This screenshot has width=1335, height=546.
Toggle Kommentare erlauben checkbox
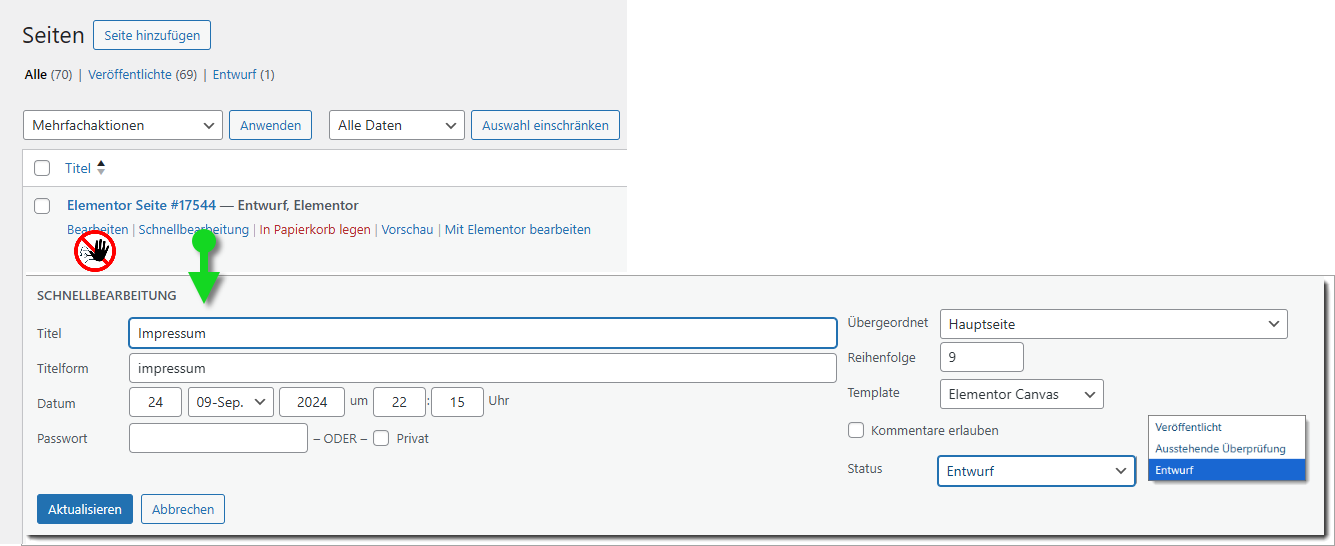[856, 430]
